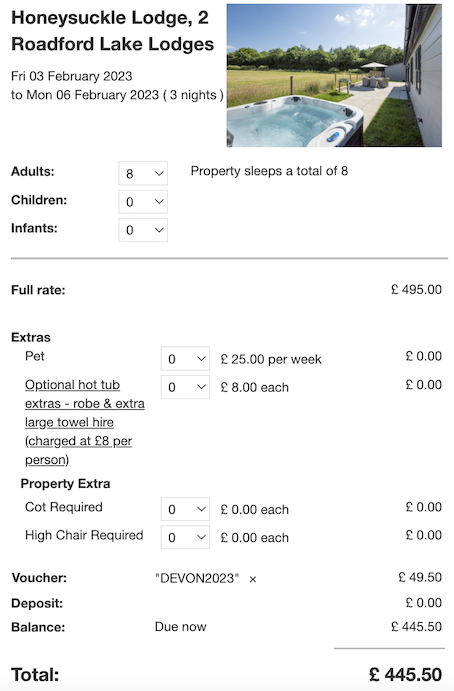This screenshot has height=691, width=454.
Task: Click the Children field label
Action: (39, 200)
